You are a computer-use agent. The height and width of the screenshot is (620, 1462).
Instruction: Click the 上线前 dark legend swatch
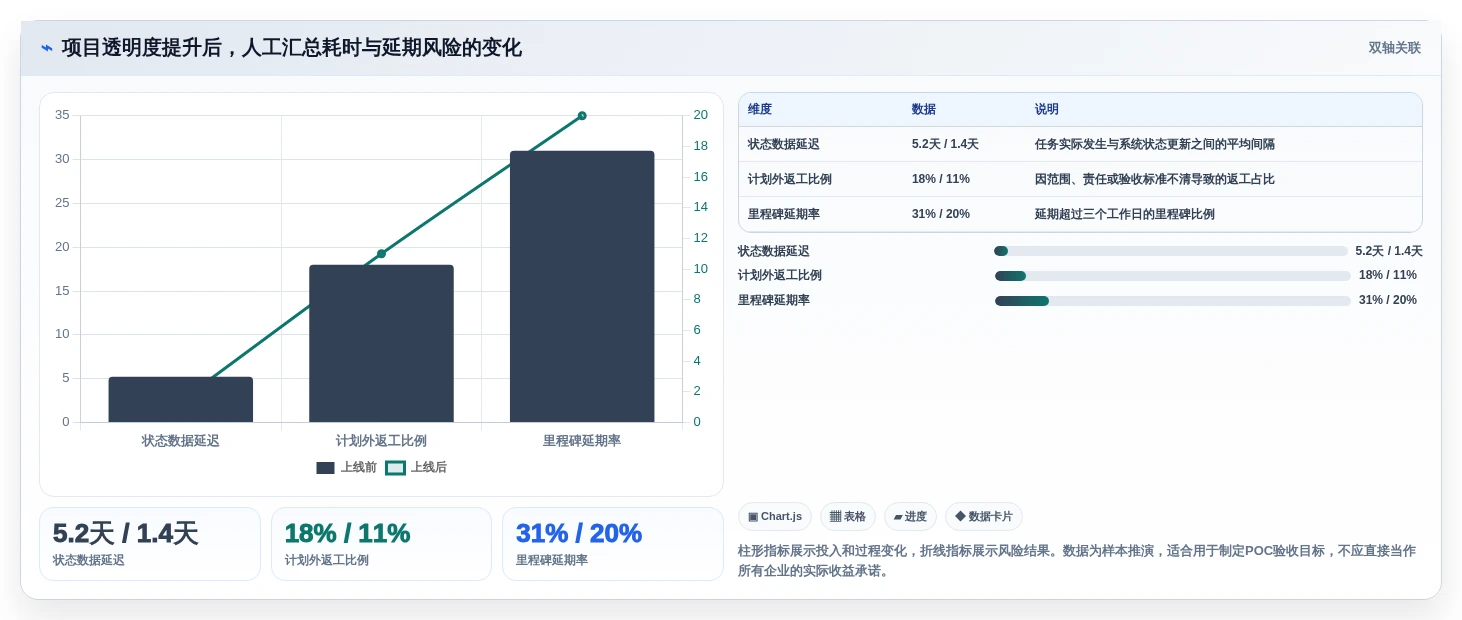[325, 468]
